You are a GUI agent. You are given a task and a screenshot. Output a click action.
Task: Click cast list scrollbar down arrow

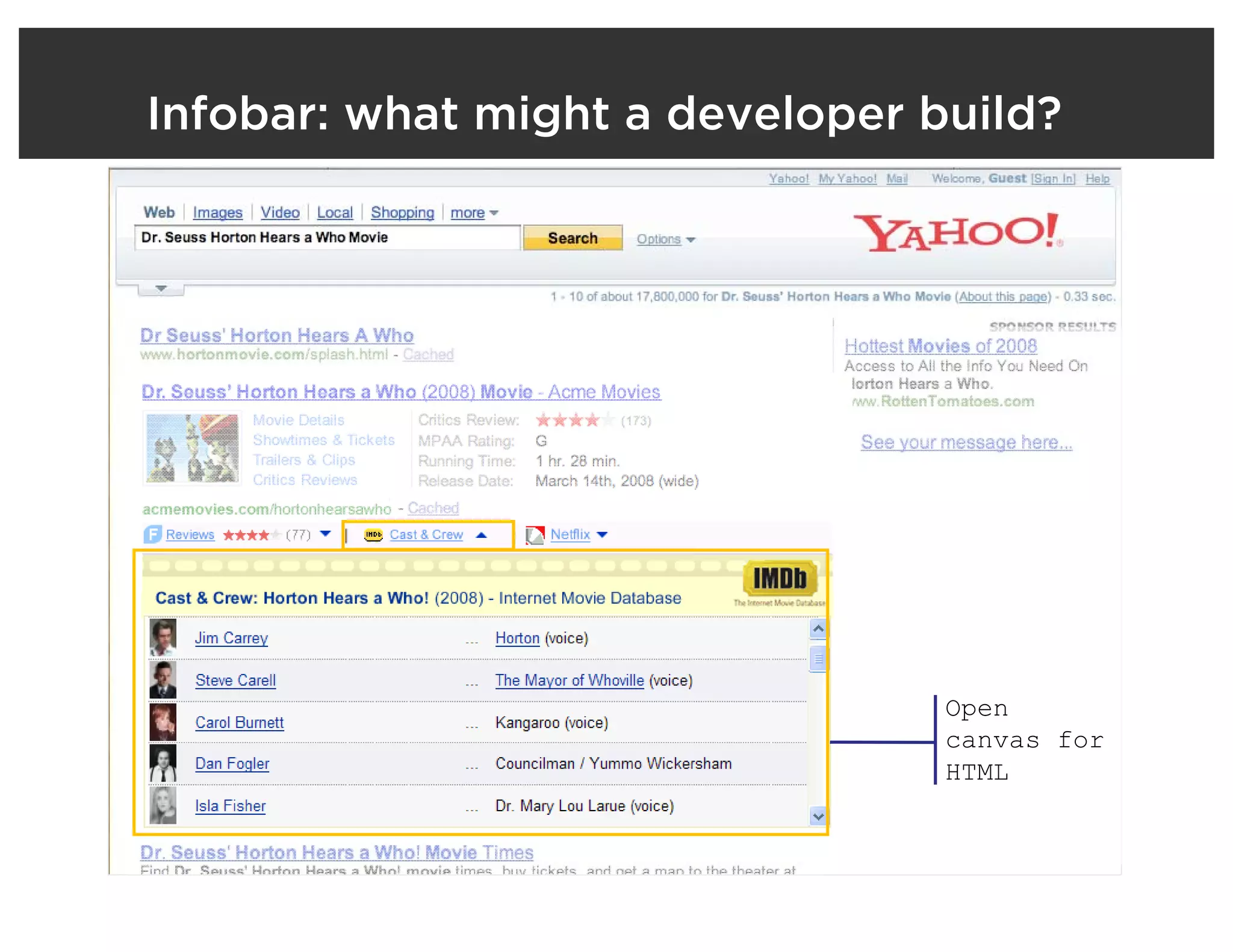pyautogui.click(x=818, y=817)
